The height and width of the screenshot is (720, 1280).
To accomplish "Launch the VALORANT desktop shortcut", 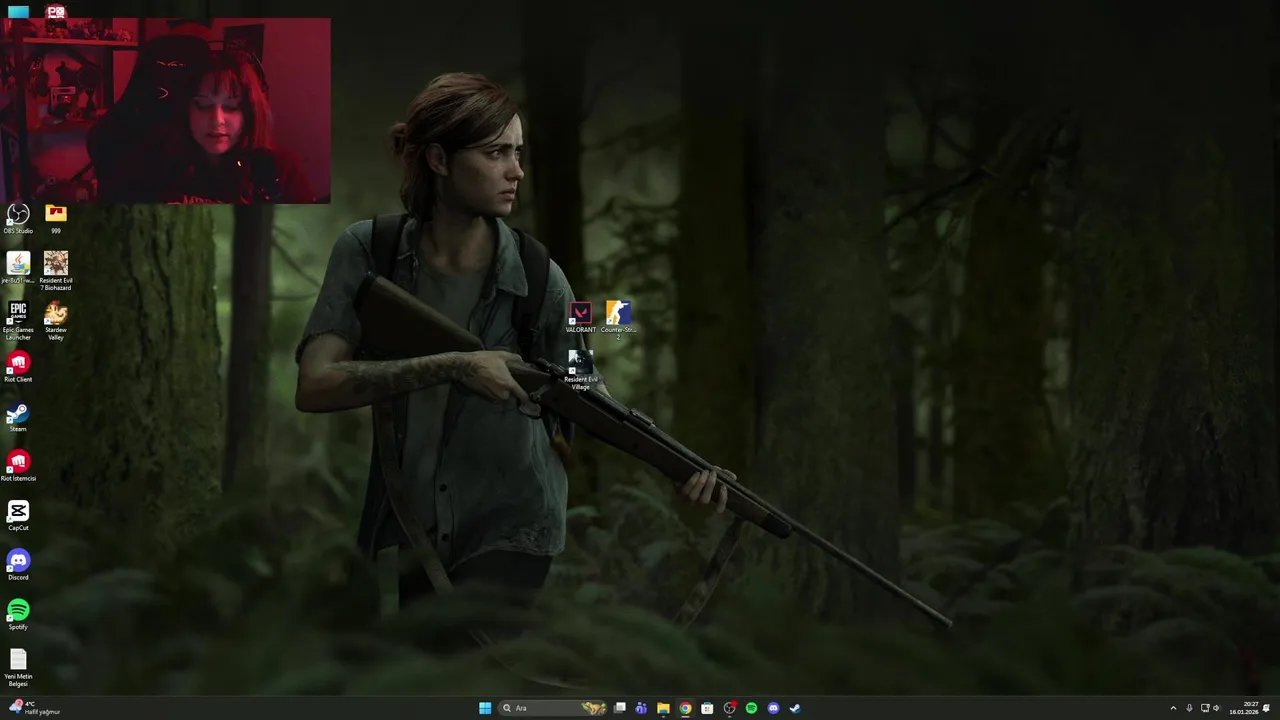I will pos(580,318).
